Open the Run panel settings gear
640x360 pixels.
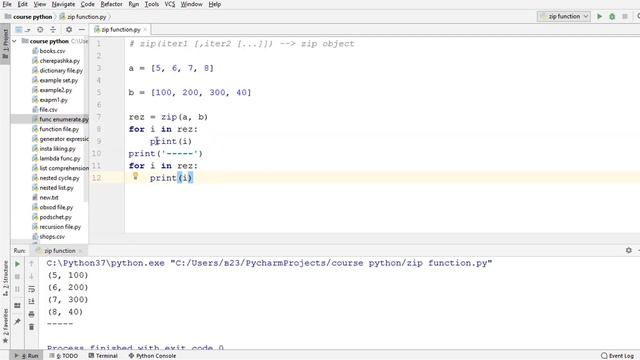(629, 250)
